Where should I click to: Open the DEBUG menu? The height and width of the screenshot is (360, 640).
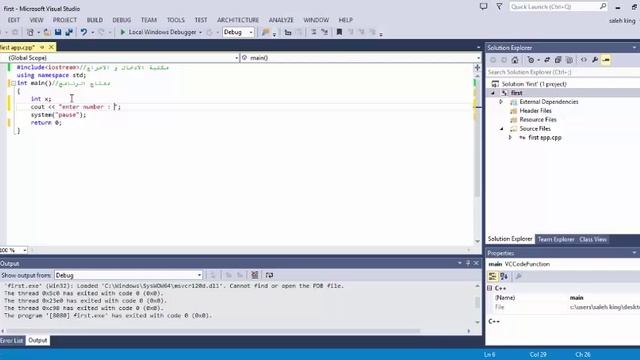coord(122,20)
